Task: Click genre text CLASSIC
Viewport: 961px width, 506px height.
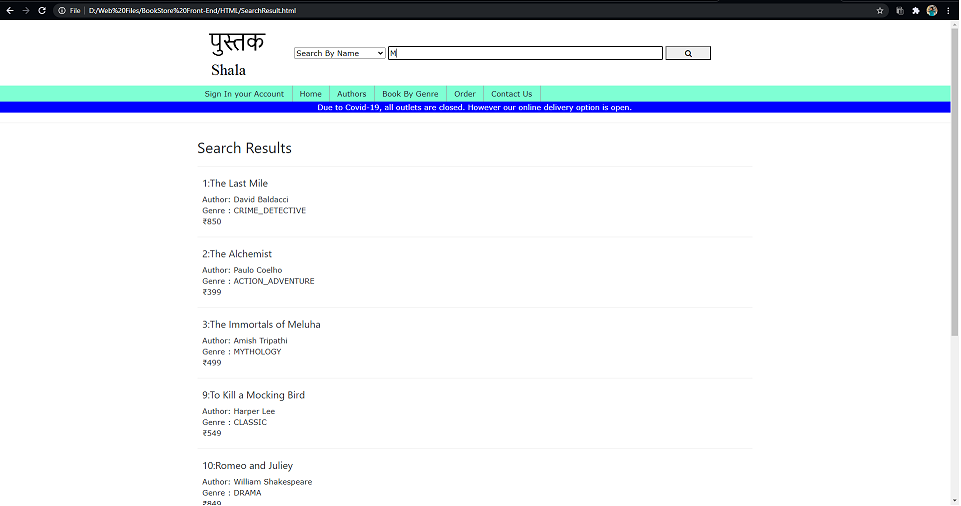Action: tap(249, 422)
